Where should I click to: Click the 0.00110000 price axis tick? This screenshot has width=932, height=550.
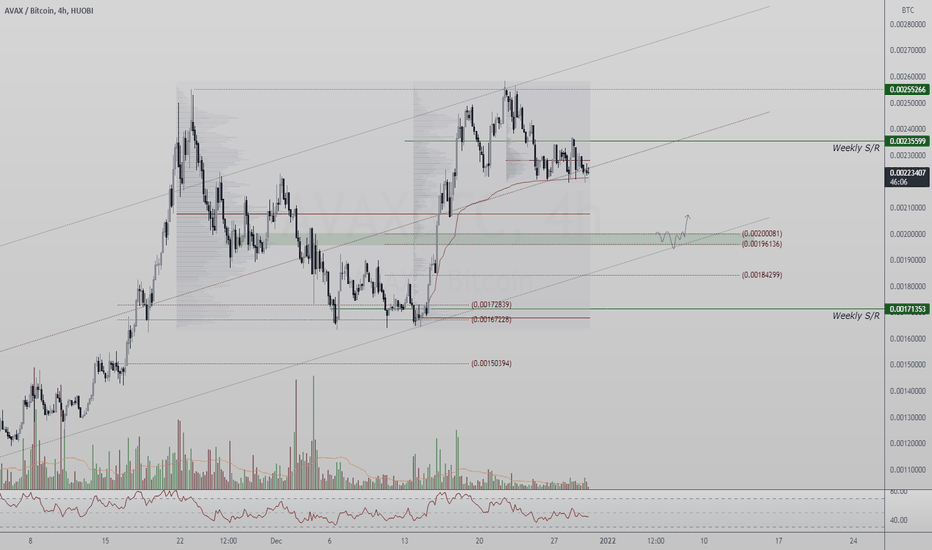pos(908,469)
